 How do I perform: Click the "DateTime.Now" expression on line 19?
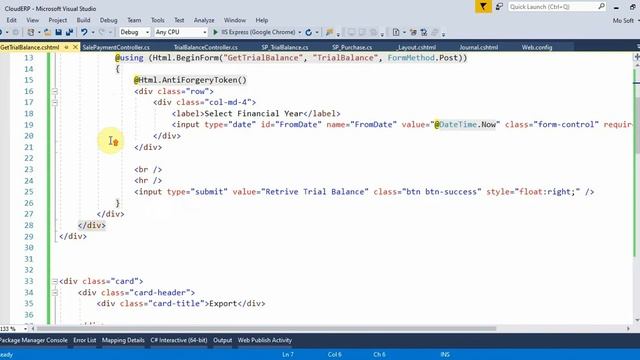pos(467,124)
